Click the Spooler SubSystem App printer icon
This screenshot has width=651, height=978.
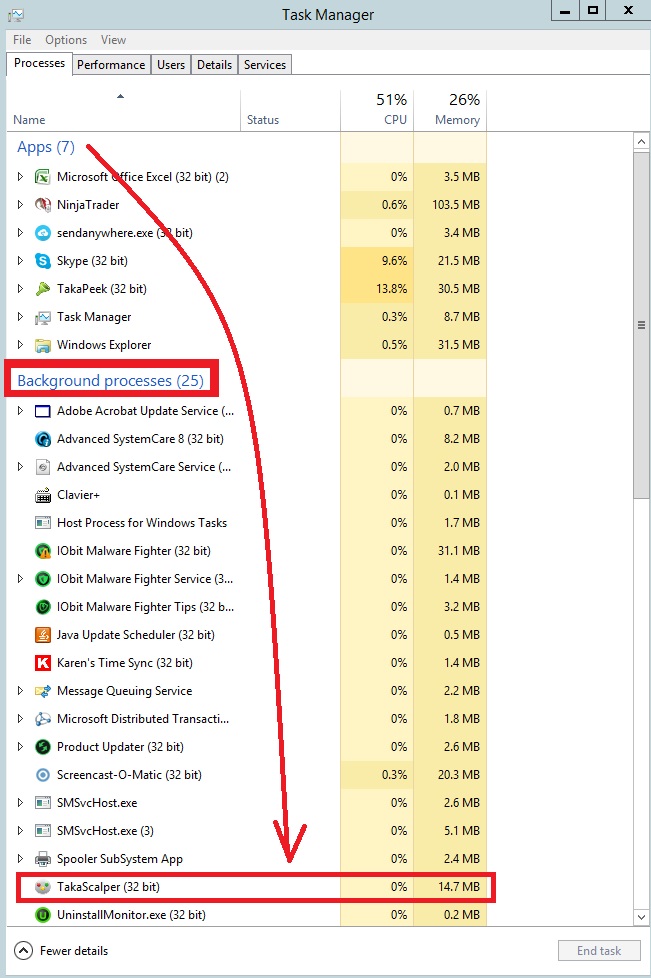(43, 859)
